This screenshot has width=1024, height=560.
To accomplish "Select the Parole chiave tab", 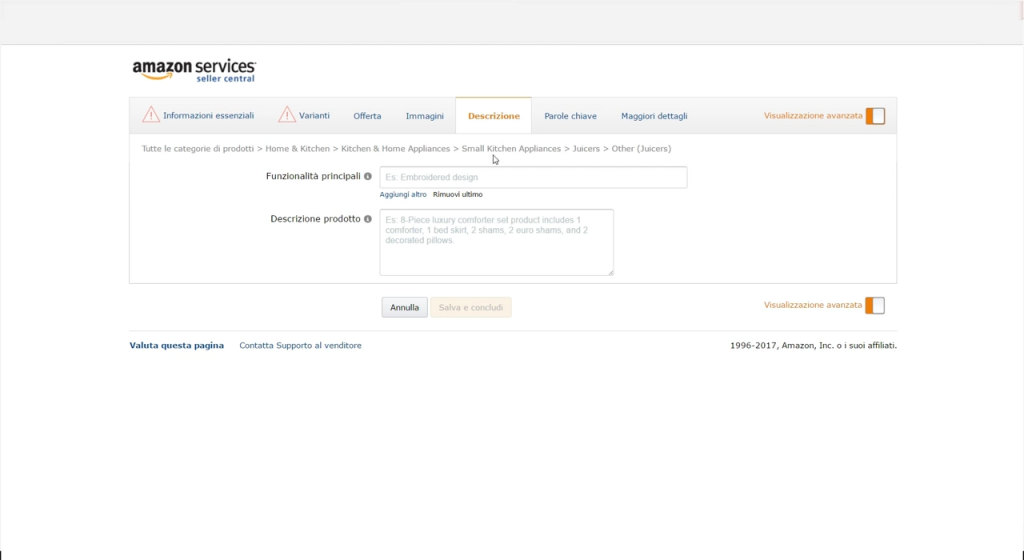I will (570, 116).
